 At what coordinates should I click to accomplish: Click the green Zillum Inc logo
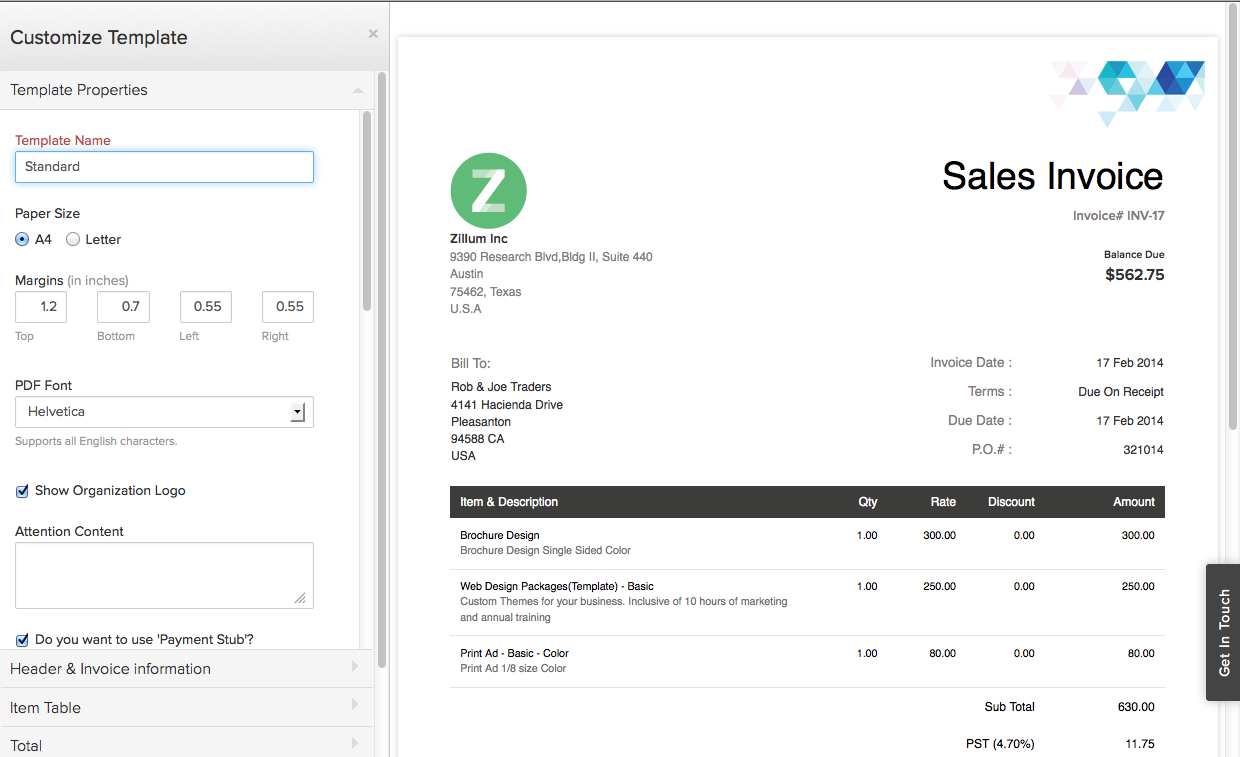pos(488,191)
